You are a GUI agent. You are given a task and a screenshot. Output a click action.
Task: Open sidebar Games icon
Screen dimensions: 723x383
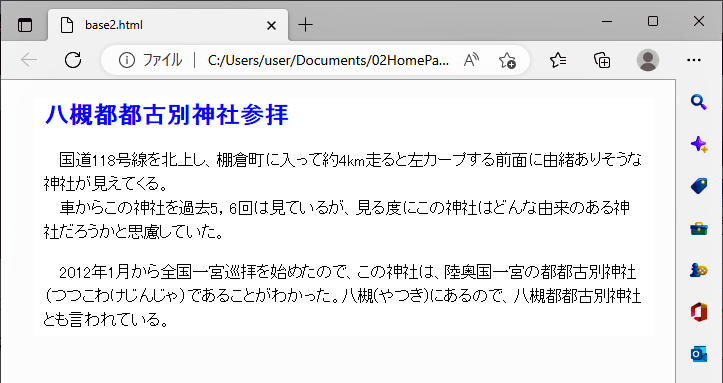coord(699,270)
